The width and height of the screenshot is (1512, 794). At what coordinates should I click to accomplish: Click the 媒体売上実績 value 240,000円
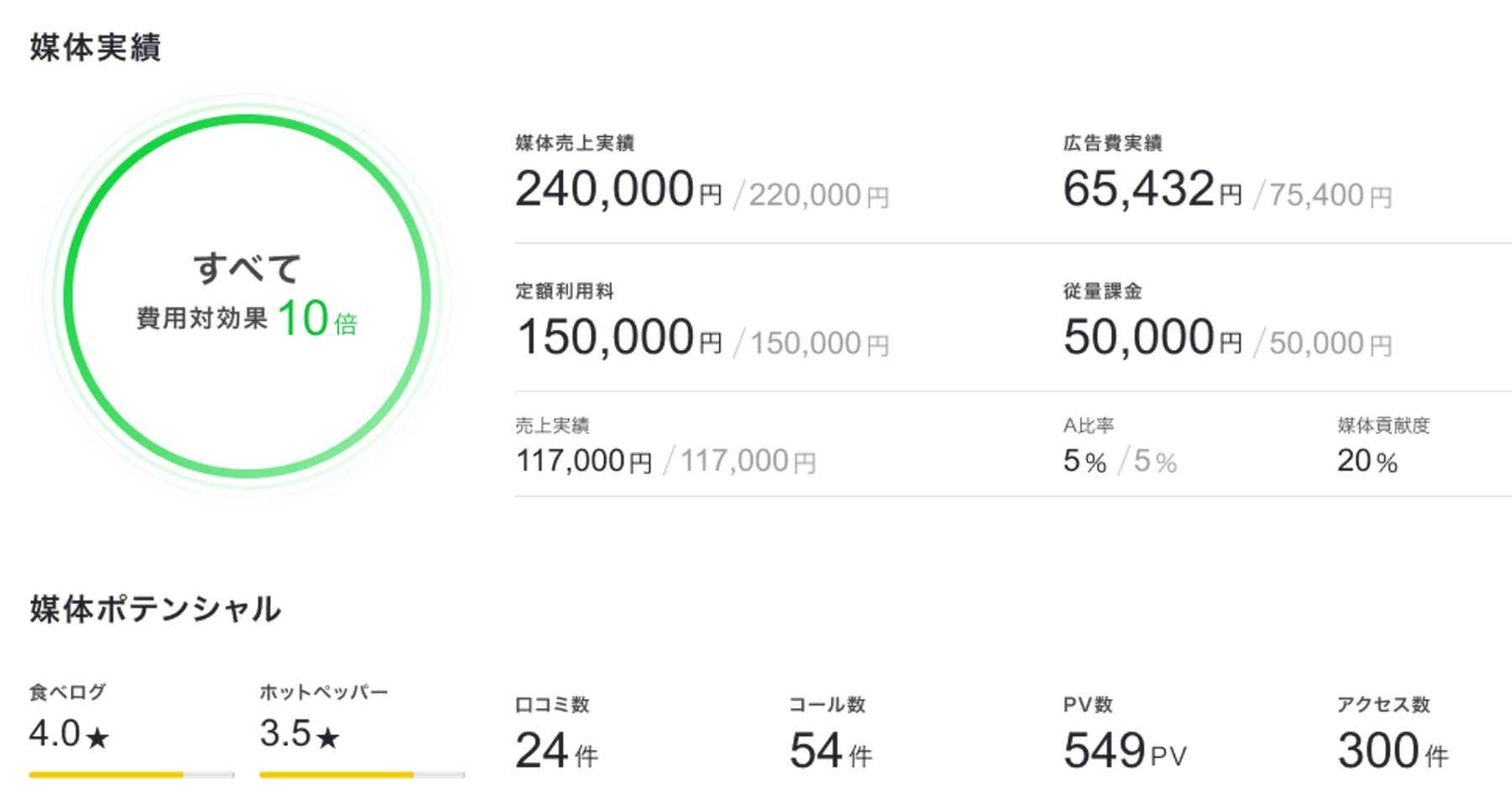617,189
